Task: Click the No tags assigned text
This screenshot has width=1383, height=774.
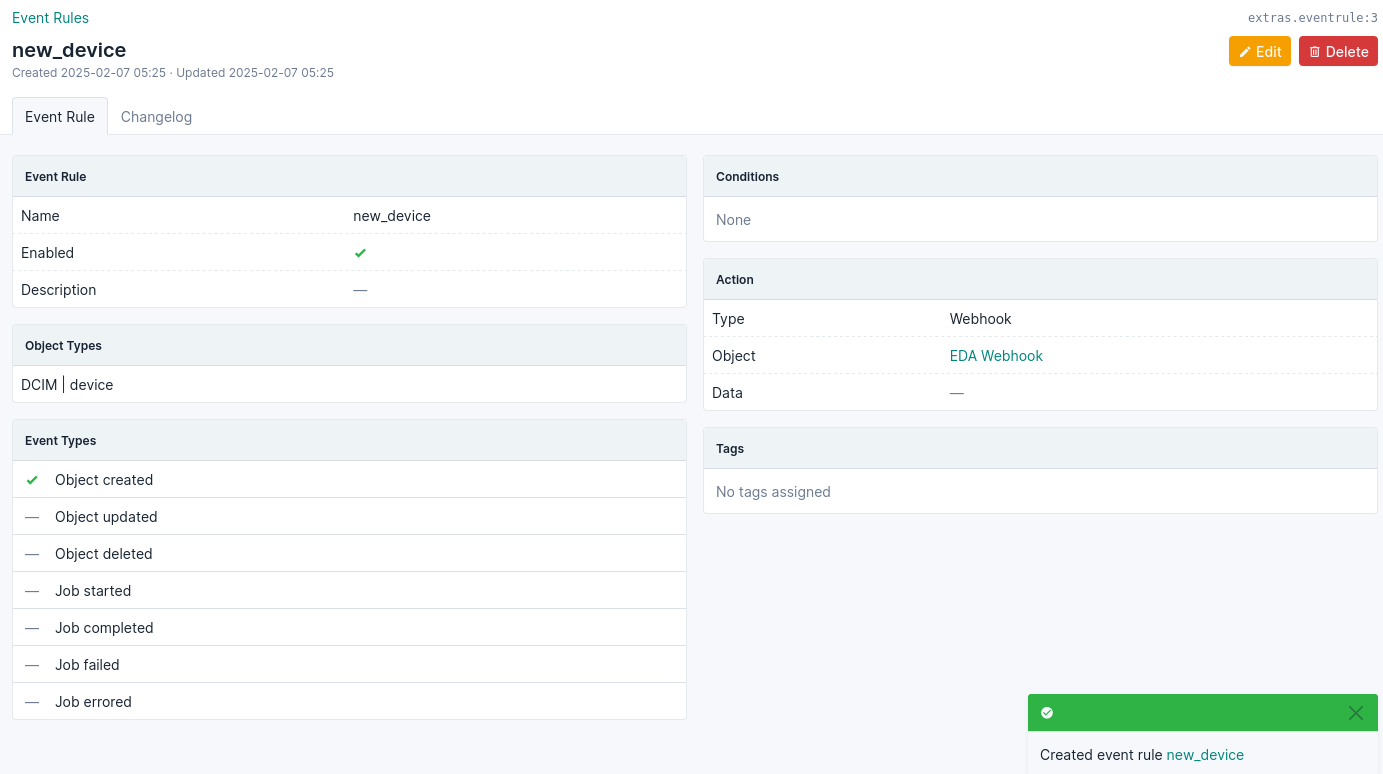Action: click(x=773, y=492)
